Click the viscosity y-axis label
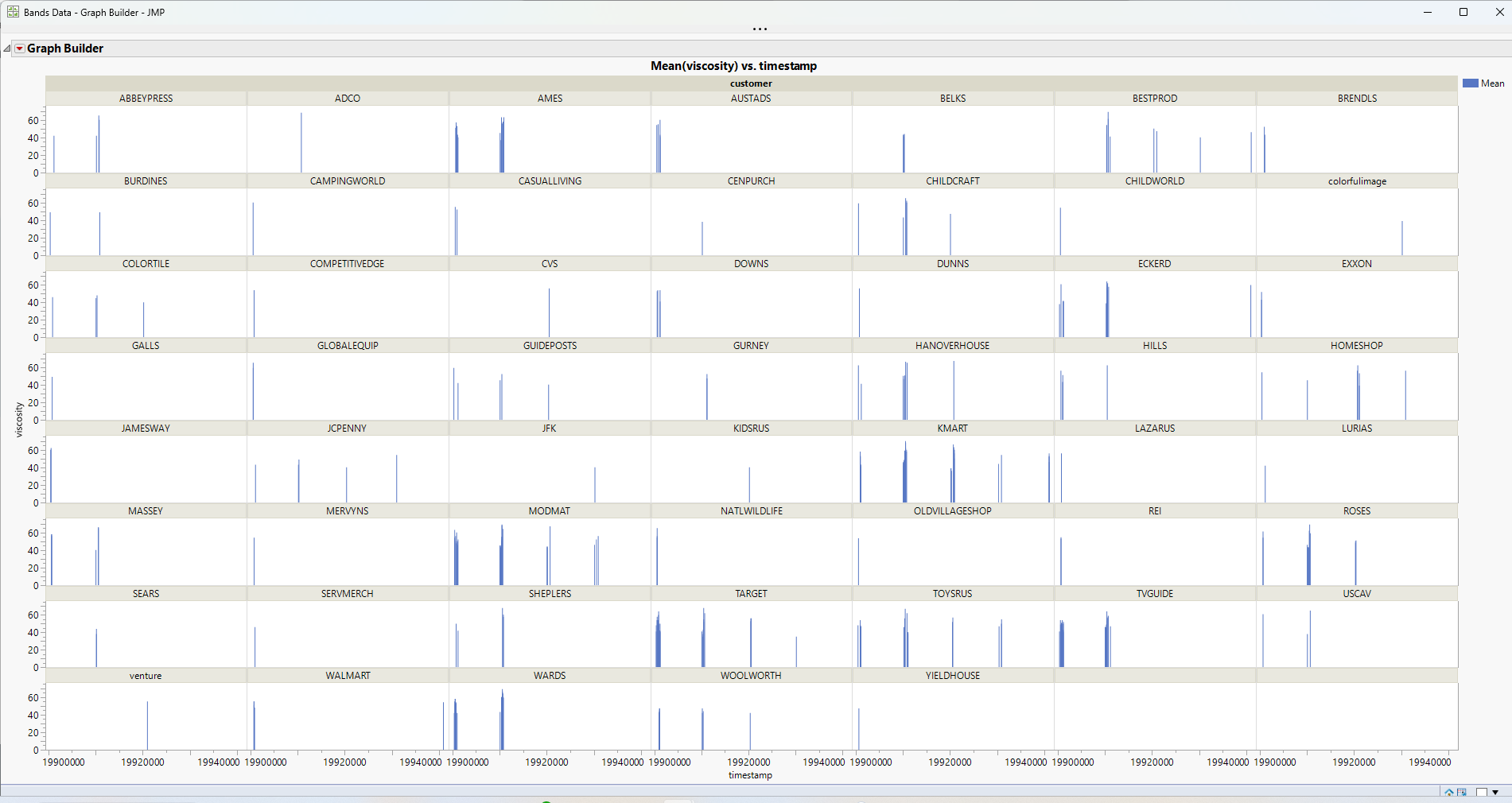Viewport: 1512px width, 803px height. coord(19,420)
